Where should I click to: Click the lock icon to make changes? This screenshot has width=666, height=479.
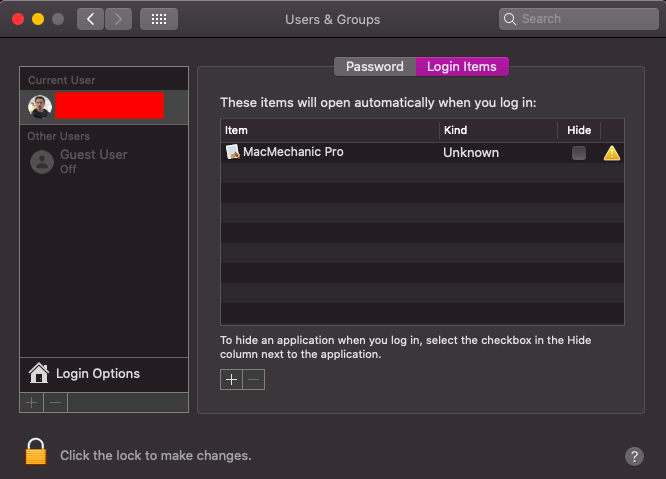click(x=36, y=452)
